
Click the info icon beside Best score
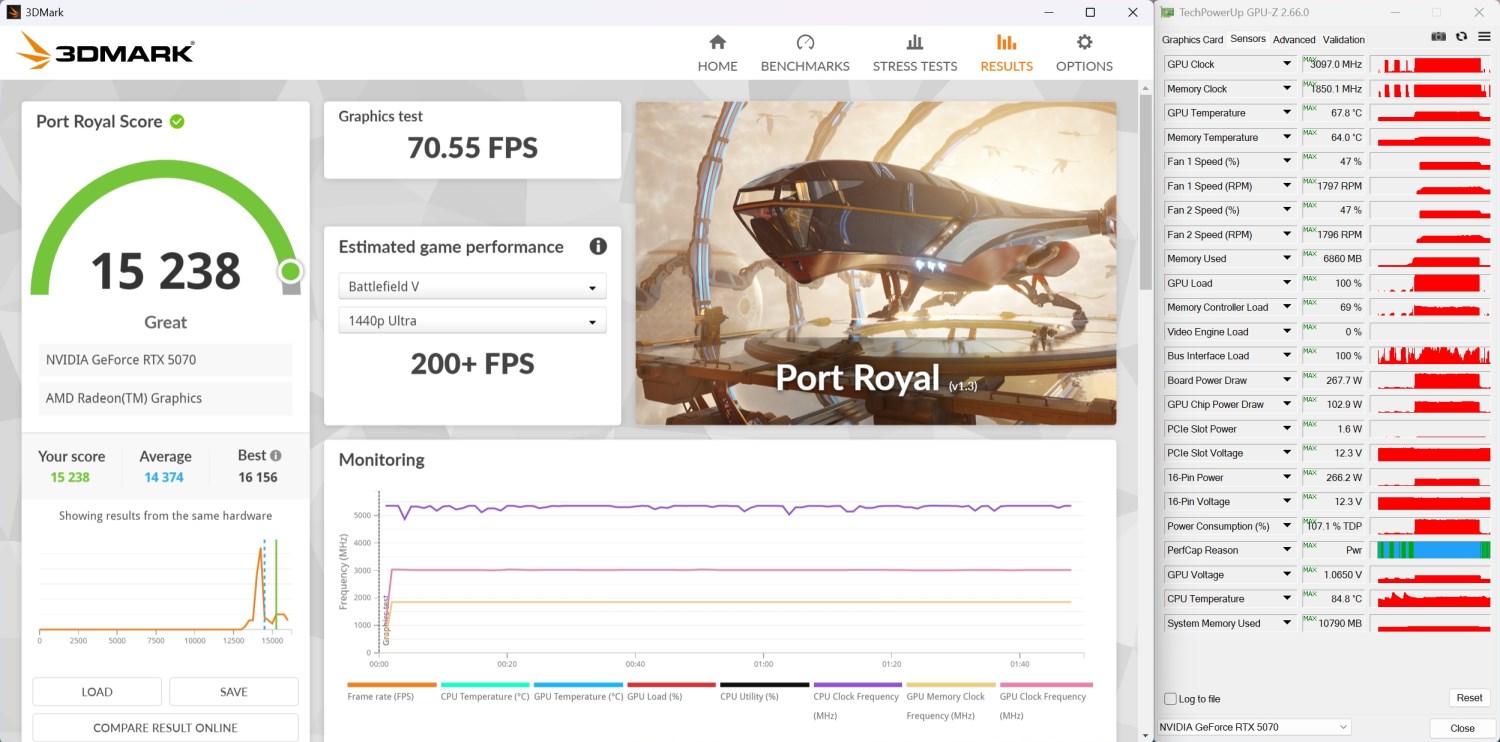pos(276,456)
